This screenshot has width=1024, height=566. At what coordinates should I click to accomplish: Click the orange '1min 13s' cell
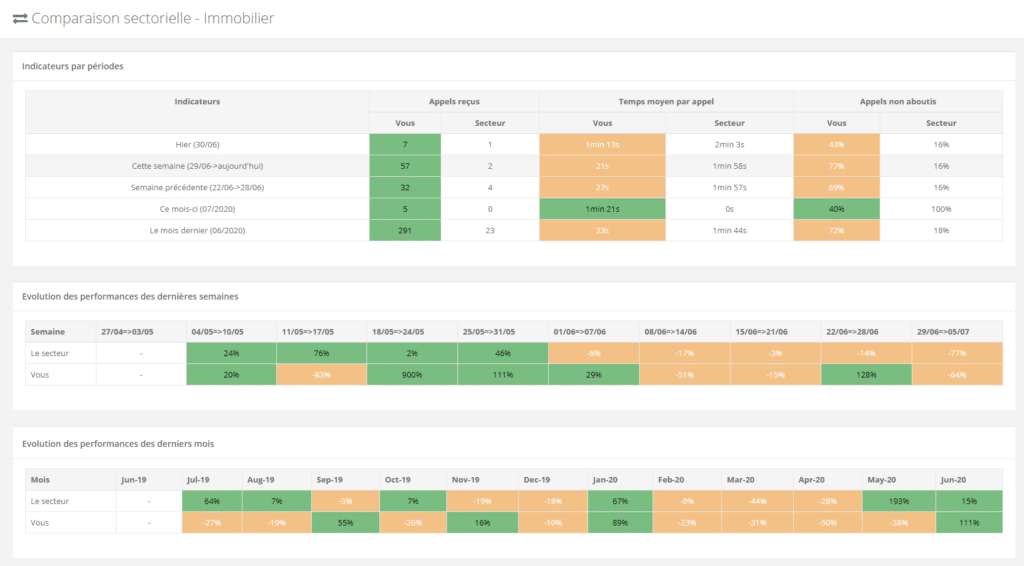pyautogui.click(x=602, y=144)
